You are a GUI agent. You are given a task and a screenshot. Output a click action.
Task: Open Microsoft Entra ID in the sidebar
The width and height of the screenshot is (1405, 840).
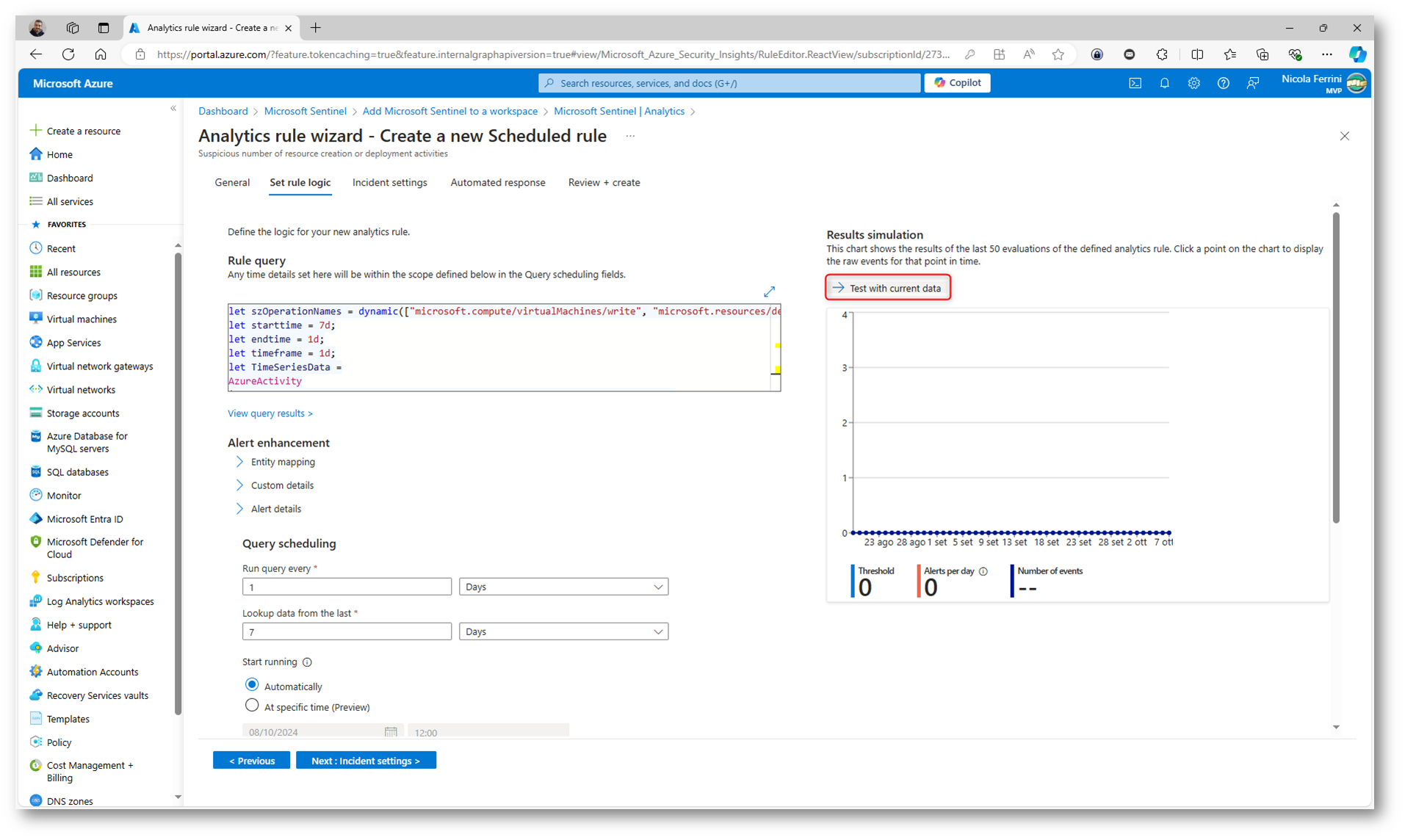[84, 519]
